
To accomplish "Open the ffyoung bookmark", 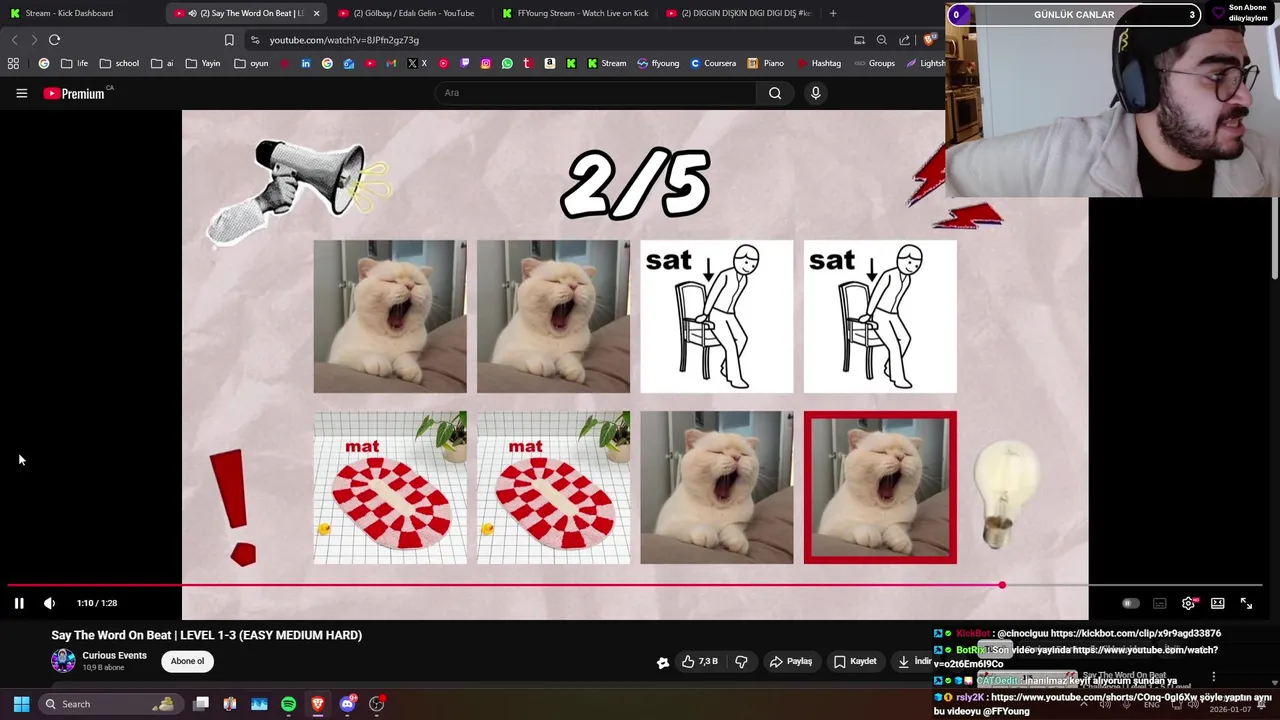I will pos(658,63).
